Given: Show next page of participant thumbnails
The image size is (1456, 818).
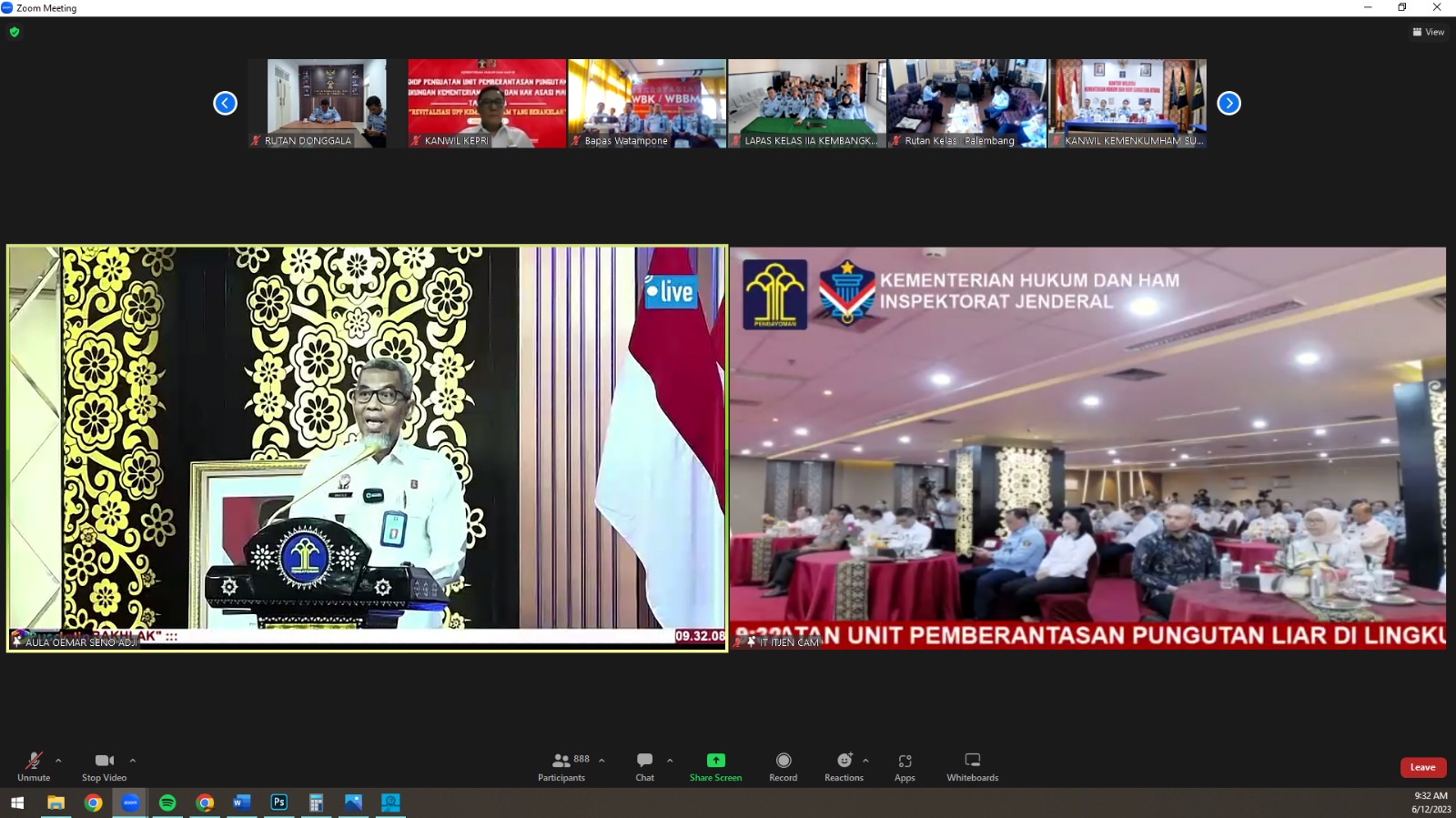Looking at the screenshot, I should (1228, 103).
